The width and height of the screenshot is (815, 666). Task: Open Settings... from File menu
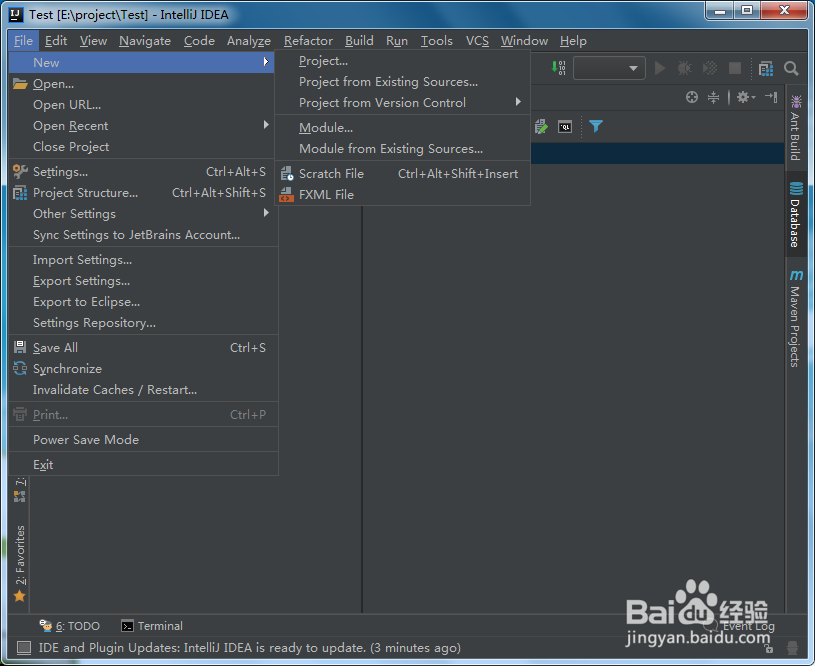(141, 172)
